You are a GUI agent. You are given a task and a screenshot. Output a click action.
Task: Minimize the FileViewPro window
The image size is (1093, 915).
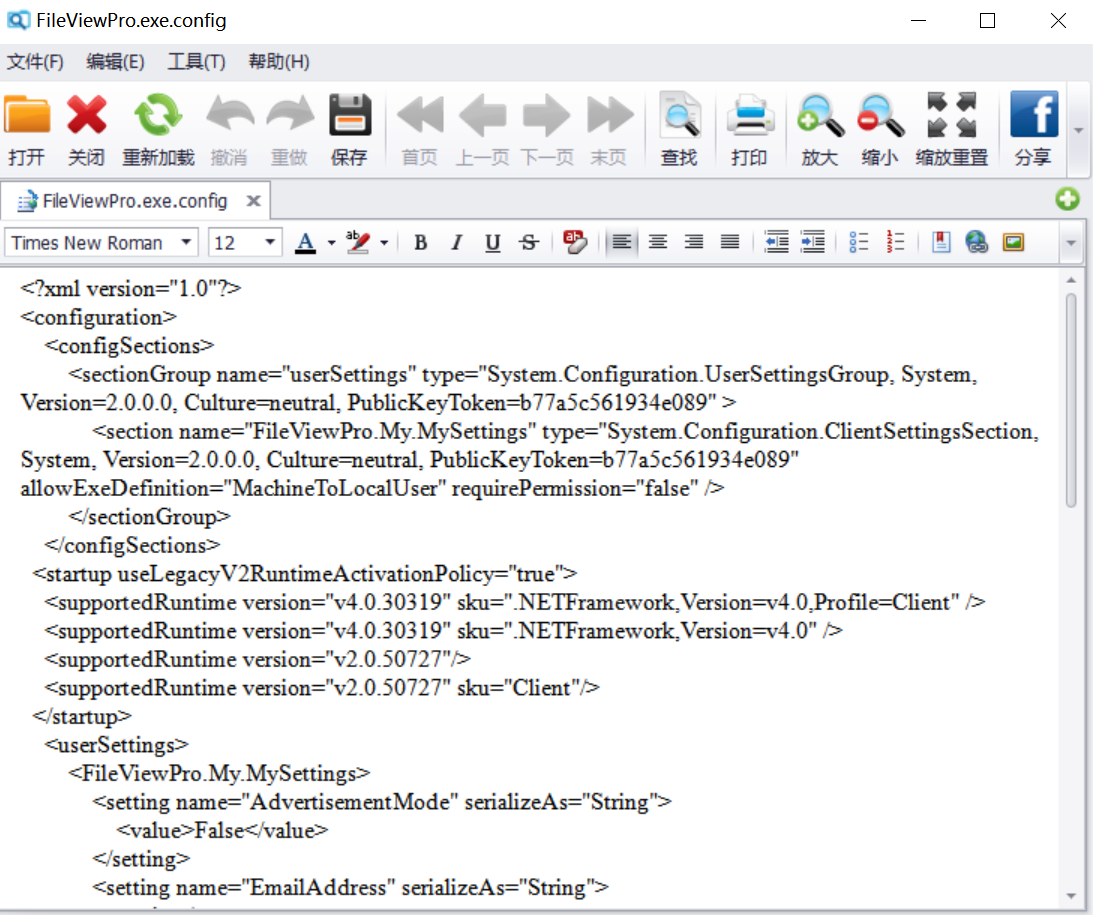(918, 20)
